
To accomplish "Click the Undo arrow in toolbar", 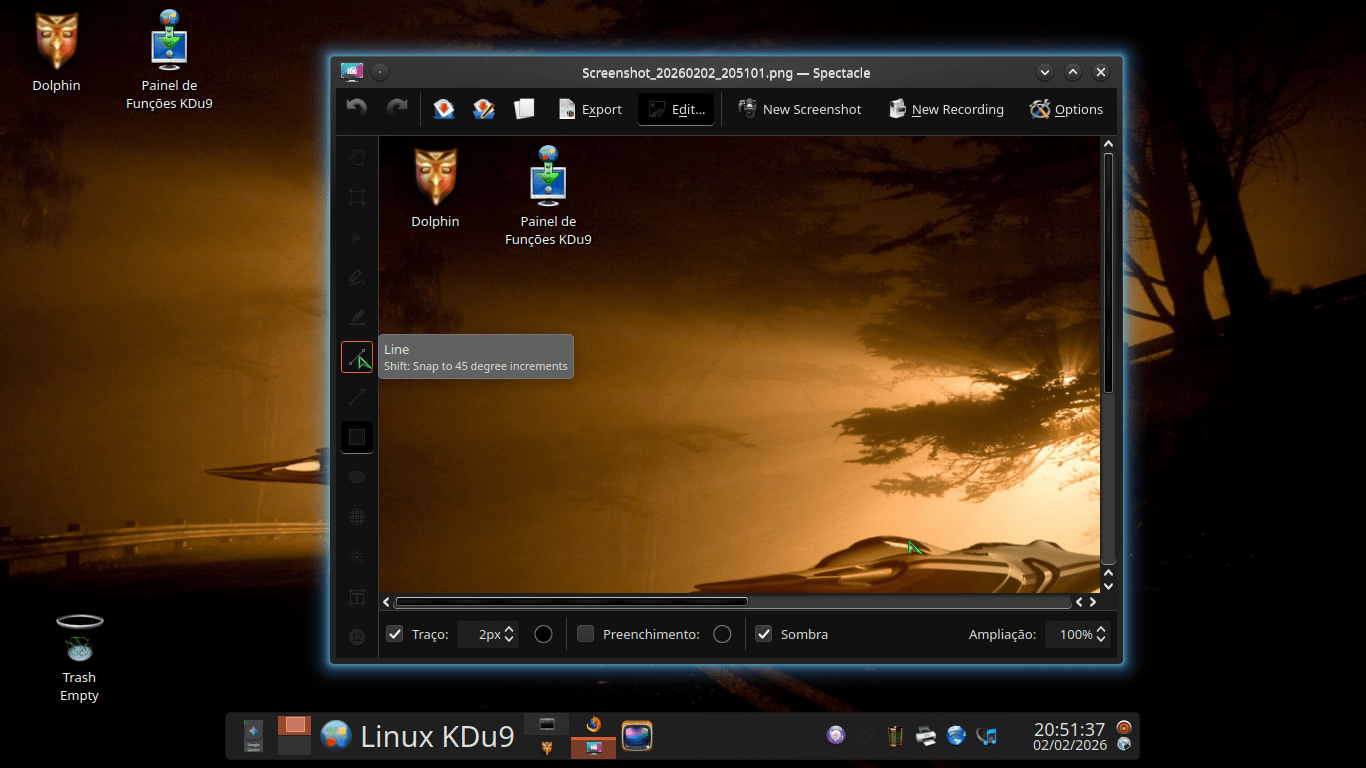I will coord(357,109).
